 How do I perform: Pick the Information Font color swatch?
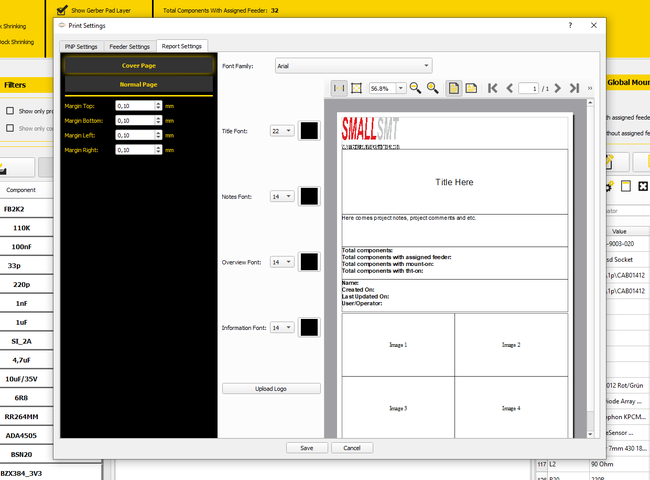[309, 327]
